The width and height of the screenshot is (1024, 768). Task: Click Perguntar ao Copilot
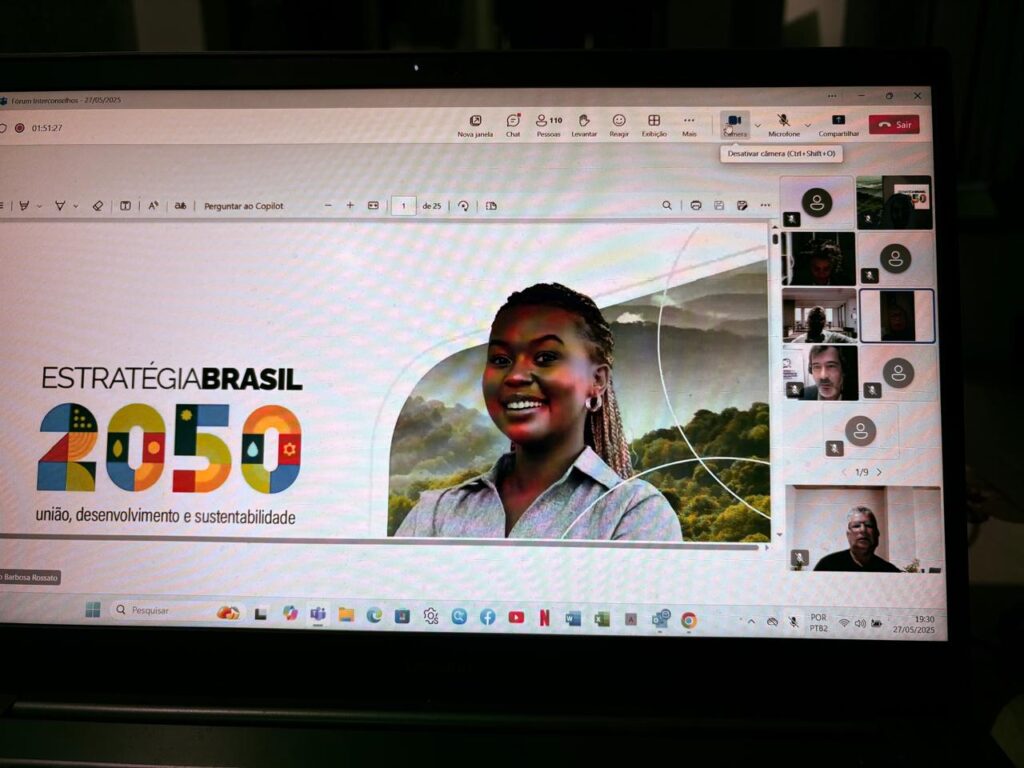click(244, 206)
